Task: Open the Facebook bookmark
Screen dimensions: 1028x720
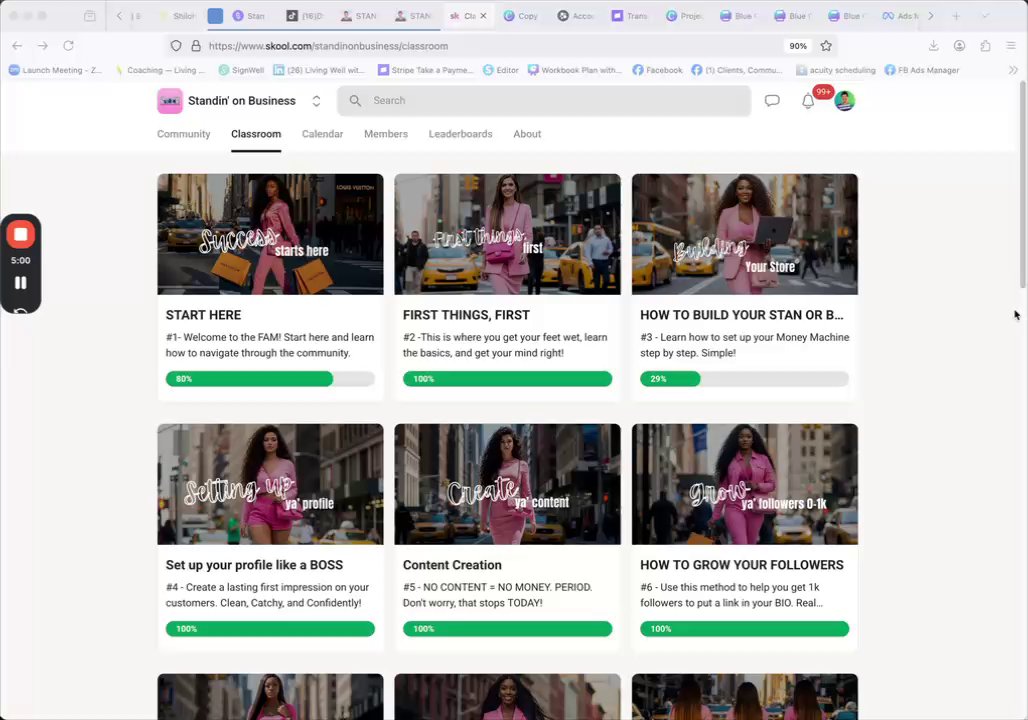Action: (x=657, y=70)
